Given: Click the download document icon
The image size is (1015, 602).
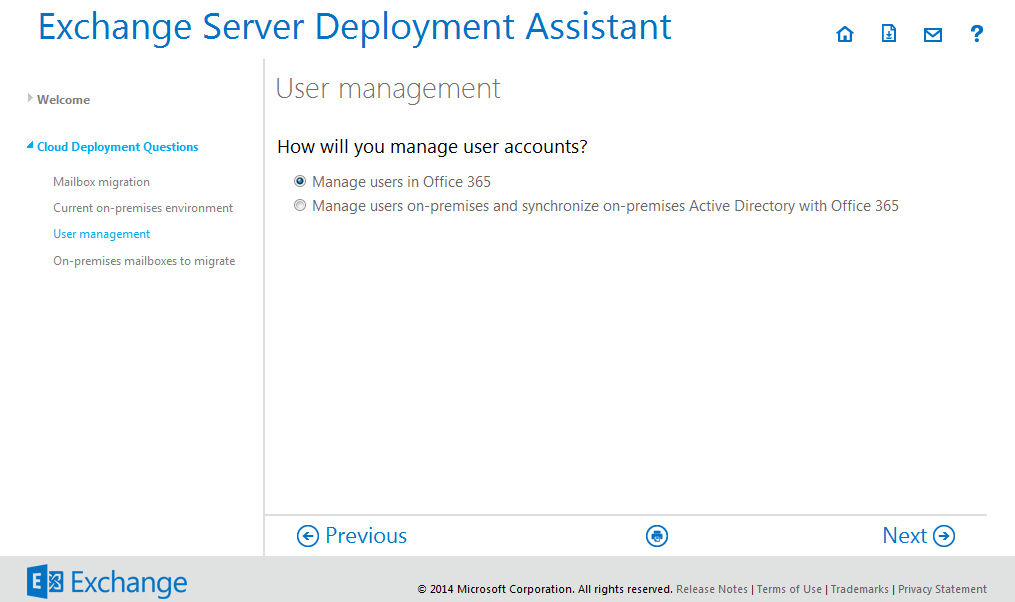Looking at the screenshot, I should coord(888,35).
